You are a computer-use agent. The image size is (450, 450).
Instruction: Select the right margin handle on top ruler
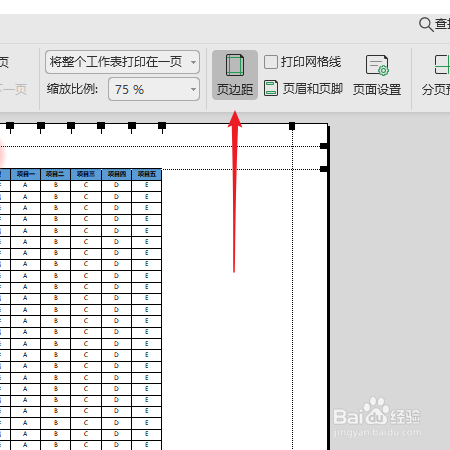click(x=292, y=126)
